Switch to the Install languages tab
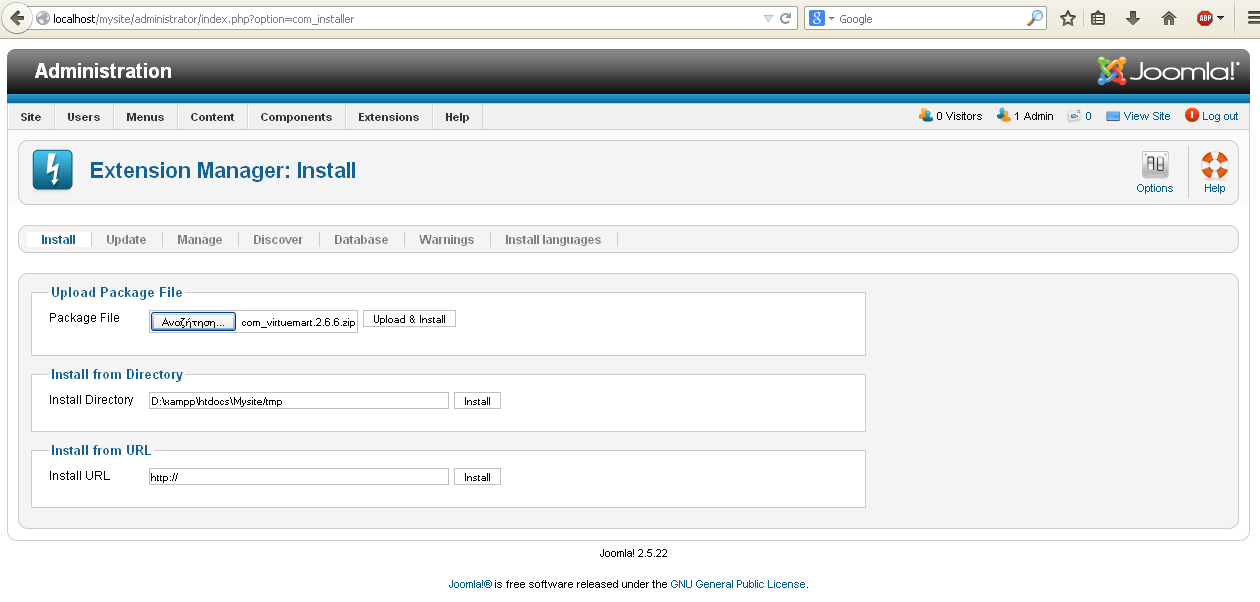Screen dimensions: 1260x602 tap(553, 240)
